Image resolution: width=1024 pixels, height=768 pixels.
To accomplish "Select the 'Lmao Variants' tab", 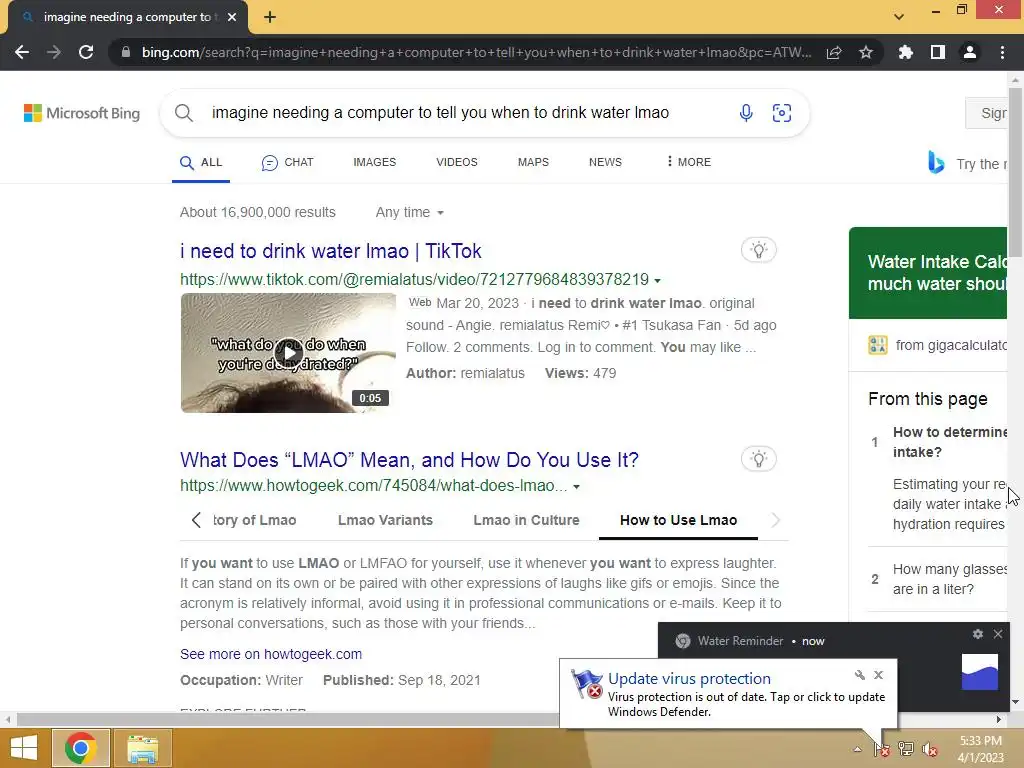I will (x=385, y=520).
